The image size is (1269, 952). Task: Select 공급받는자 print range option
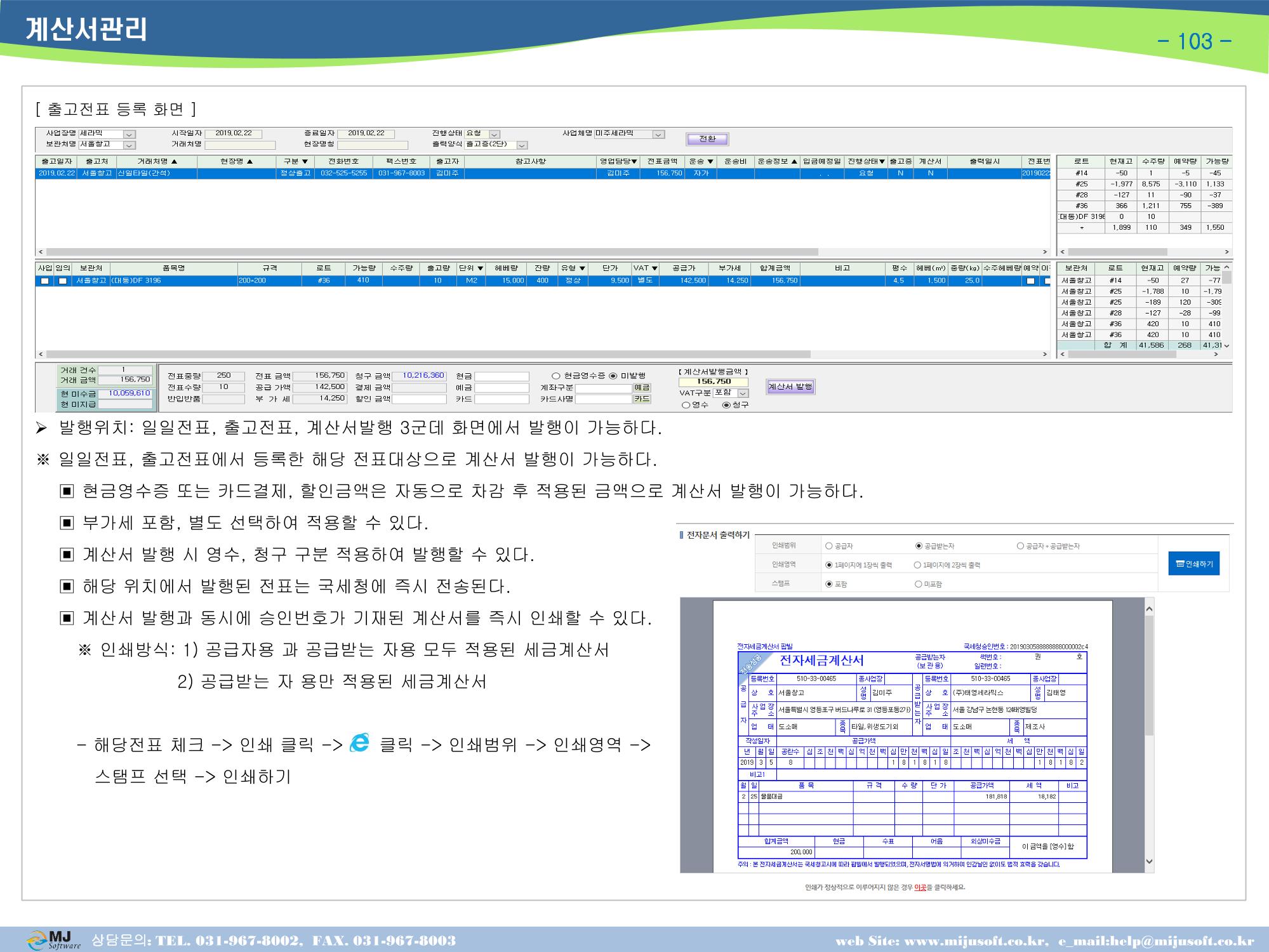pos(919,546)
